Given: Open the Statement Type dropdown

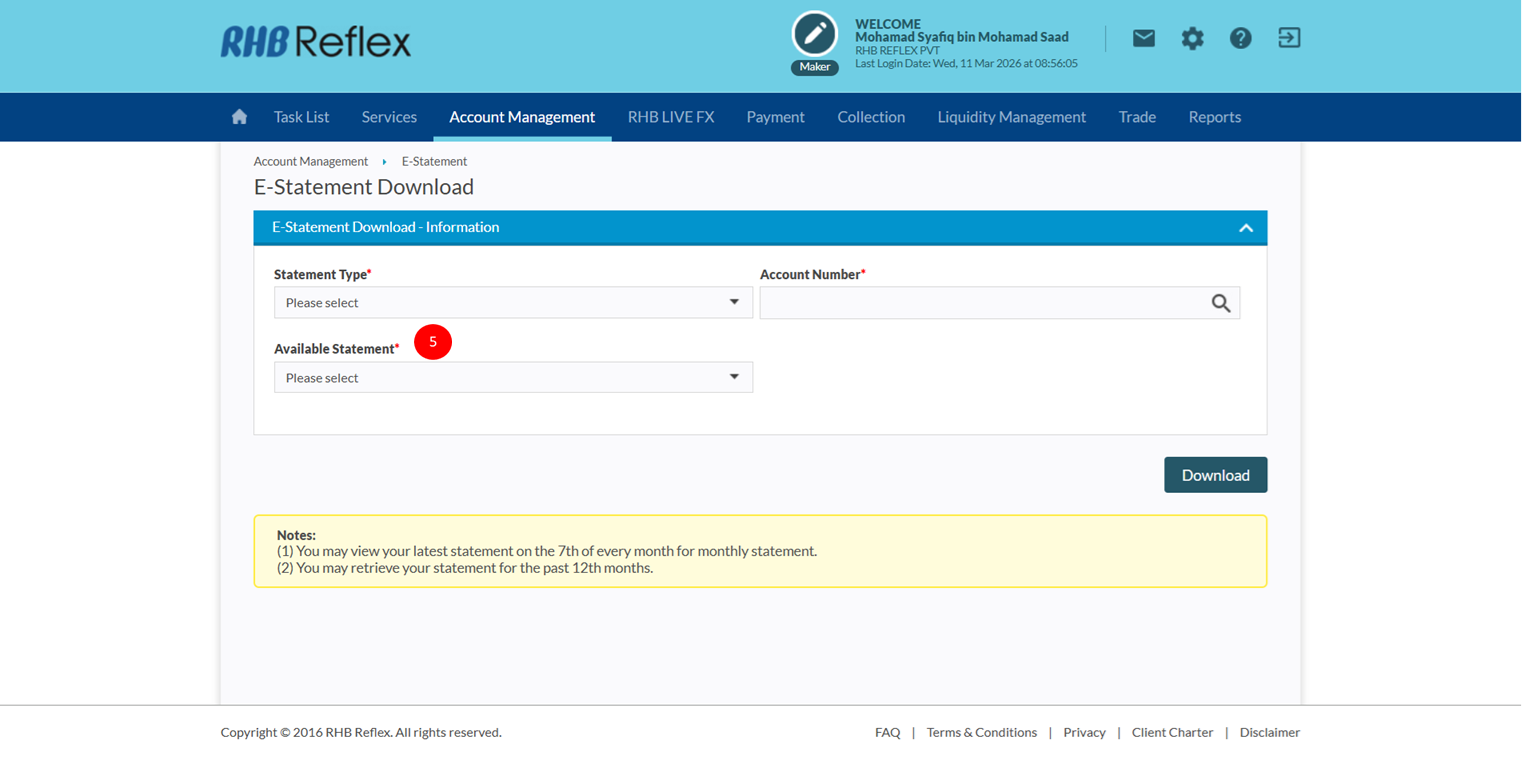Looking at the screenshot, I should [x=513, y=303].
